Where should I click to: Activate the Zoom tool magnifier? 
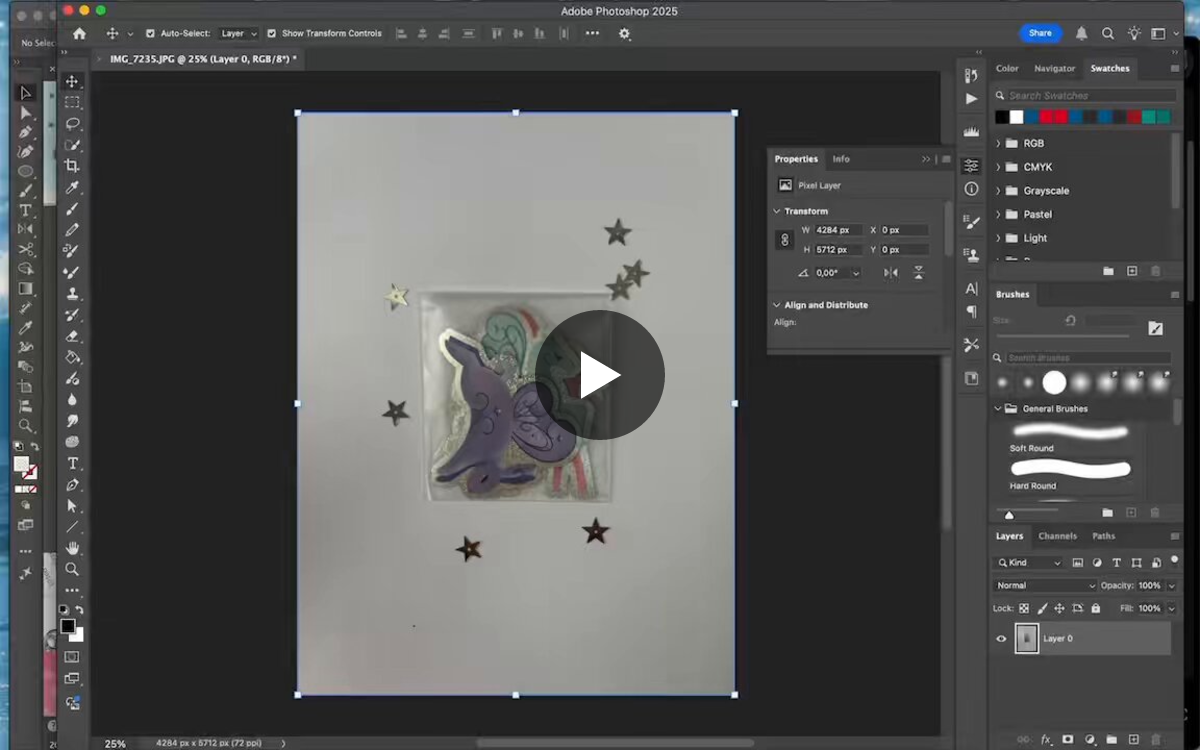72,569
